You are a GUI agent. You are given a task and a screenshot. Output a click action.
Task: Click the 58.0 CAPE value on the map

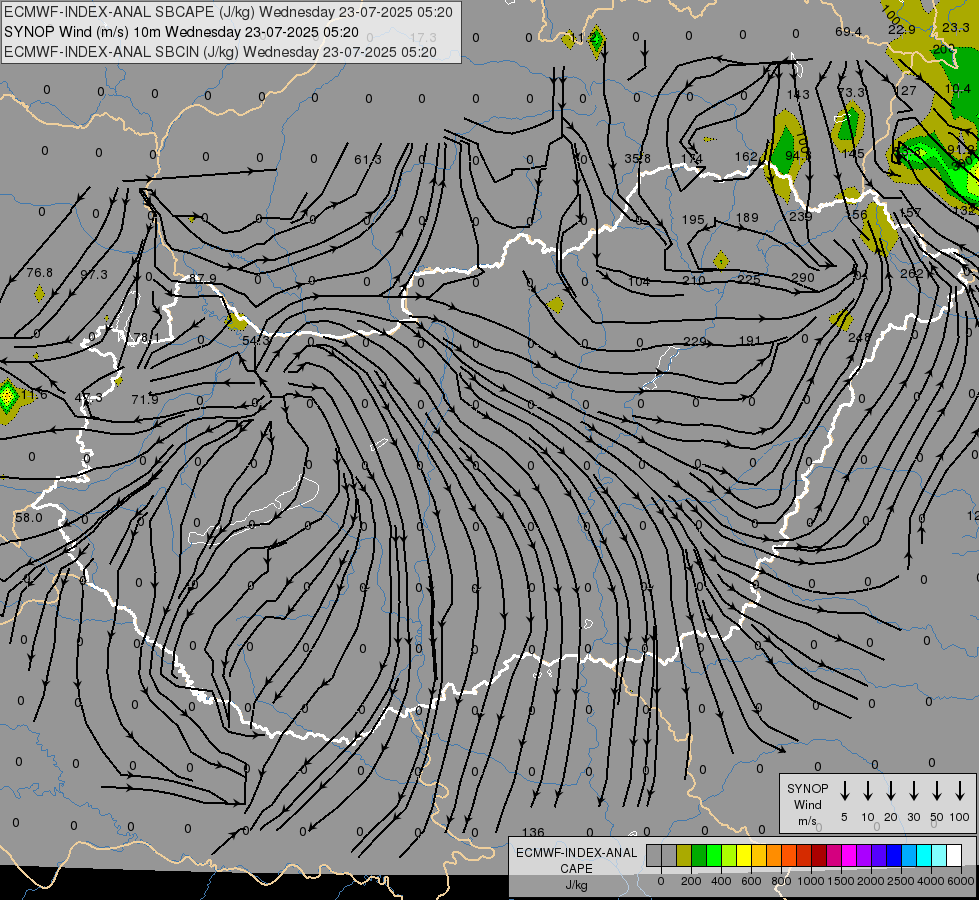tap(29, 518)
